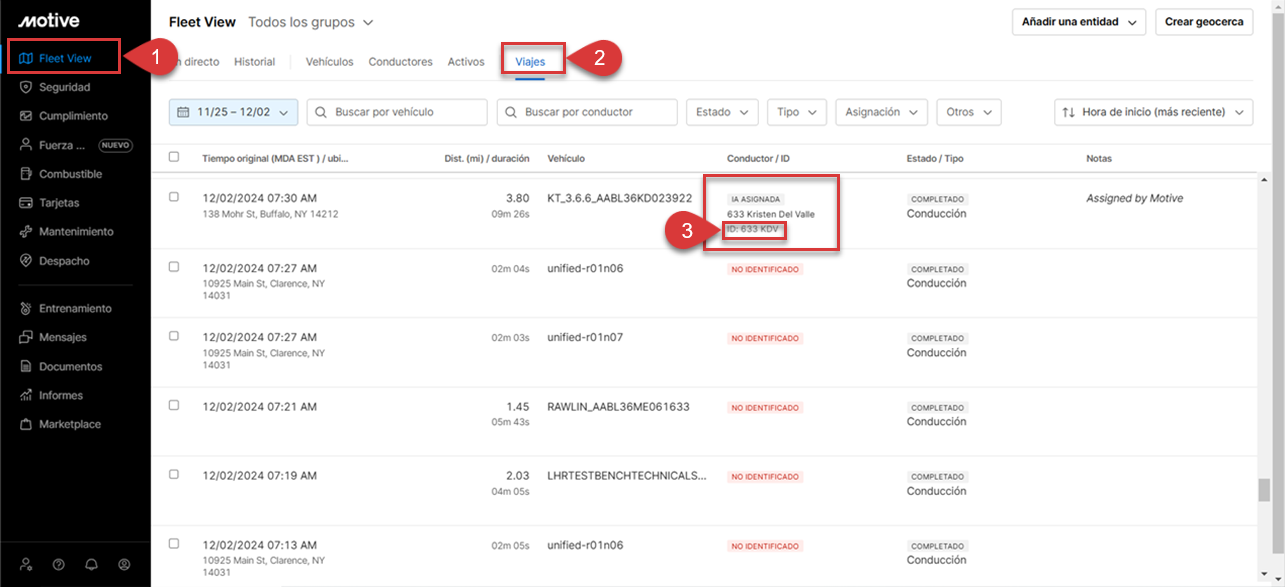Open the Seguridad section in the sidebar
Image resolution: width=1285 pixels, height=587 pixels.
click(64, 87)
